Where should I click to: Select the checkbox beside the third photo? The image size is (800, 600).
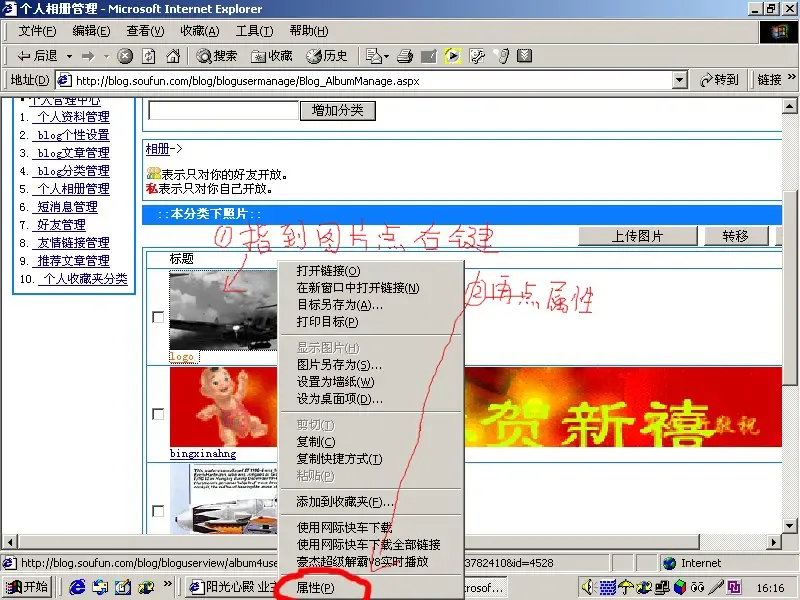pyautogui.click(x=157, y=511)
